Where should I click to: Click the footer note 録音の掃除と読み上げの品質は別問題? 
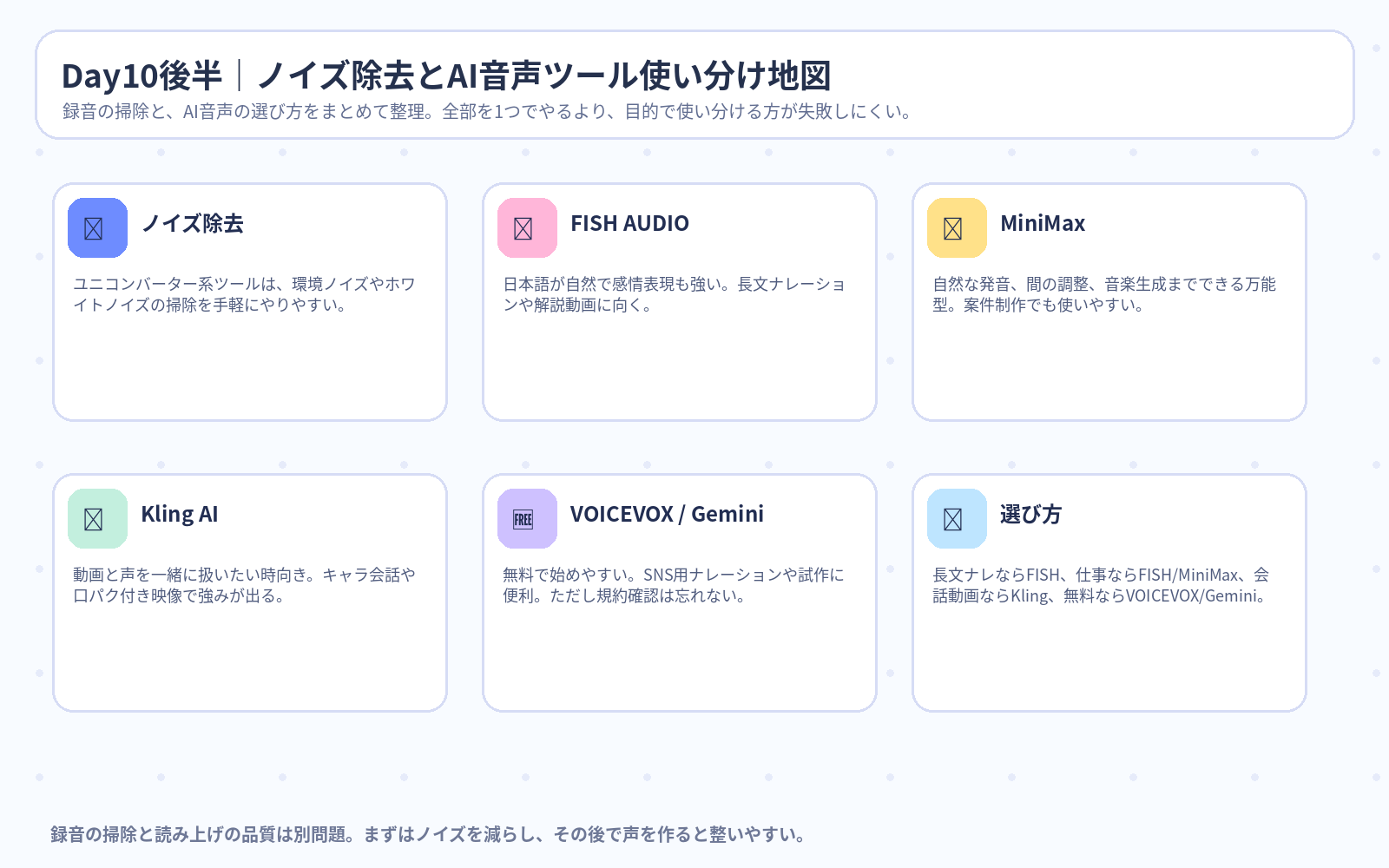(x=428, y=834)
